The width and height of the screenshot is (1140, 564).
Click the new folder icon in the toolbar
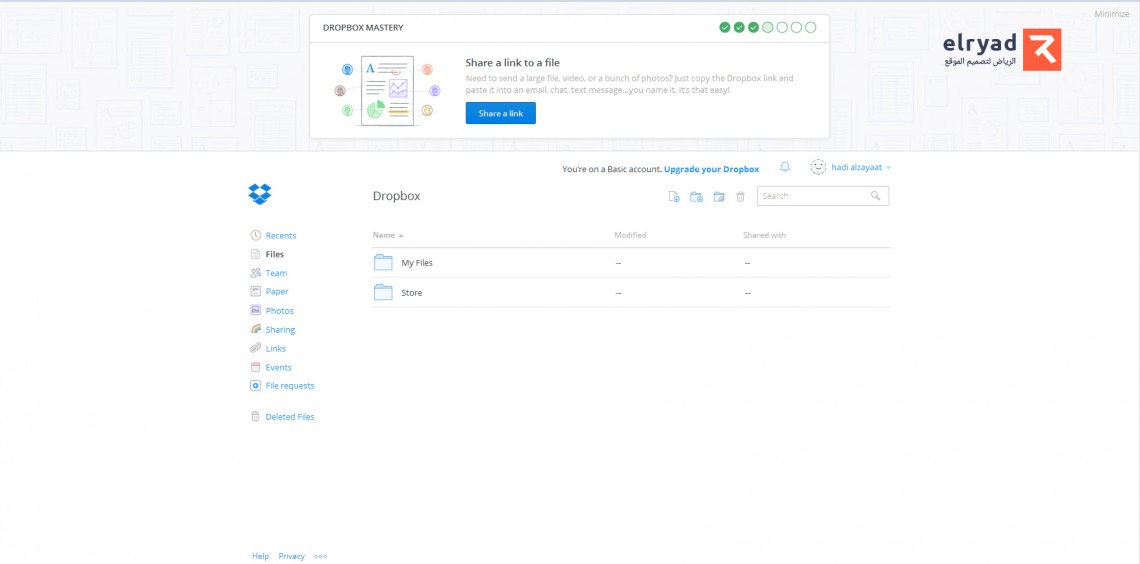[696, 196]
